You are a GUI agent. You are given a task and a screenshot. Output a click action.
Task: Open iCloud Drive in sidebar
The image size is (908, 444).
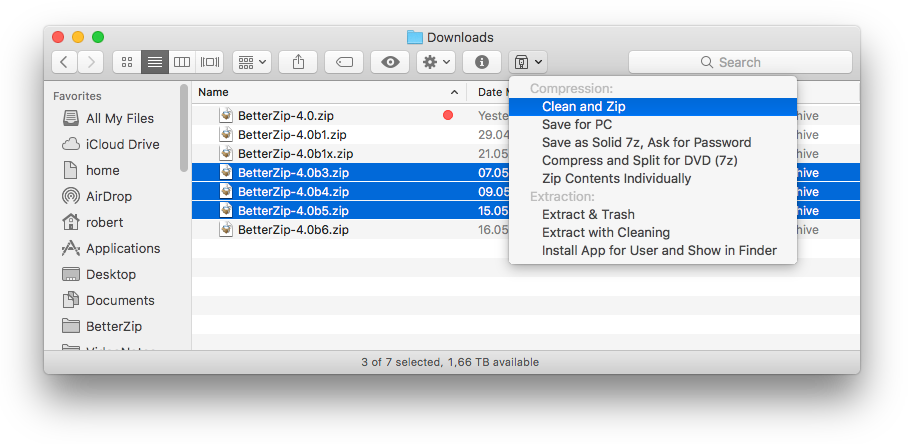click(x=111, y=144)
